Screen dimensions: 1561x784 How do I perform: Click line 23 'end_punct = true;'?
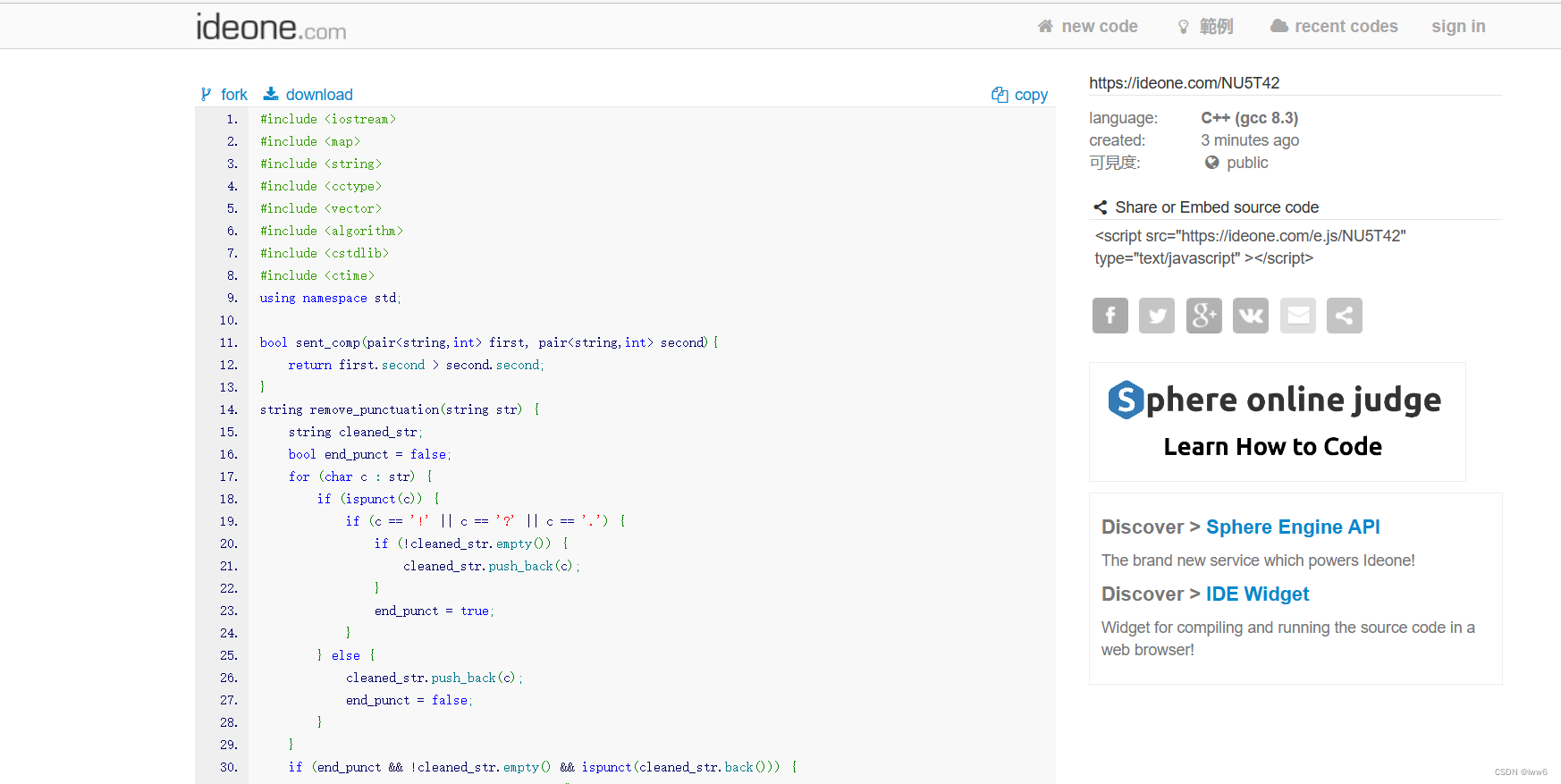[434, 611]
